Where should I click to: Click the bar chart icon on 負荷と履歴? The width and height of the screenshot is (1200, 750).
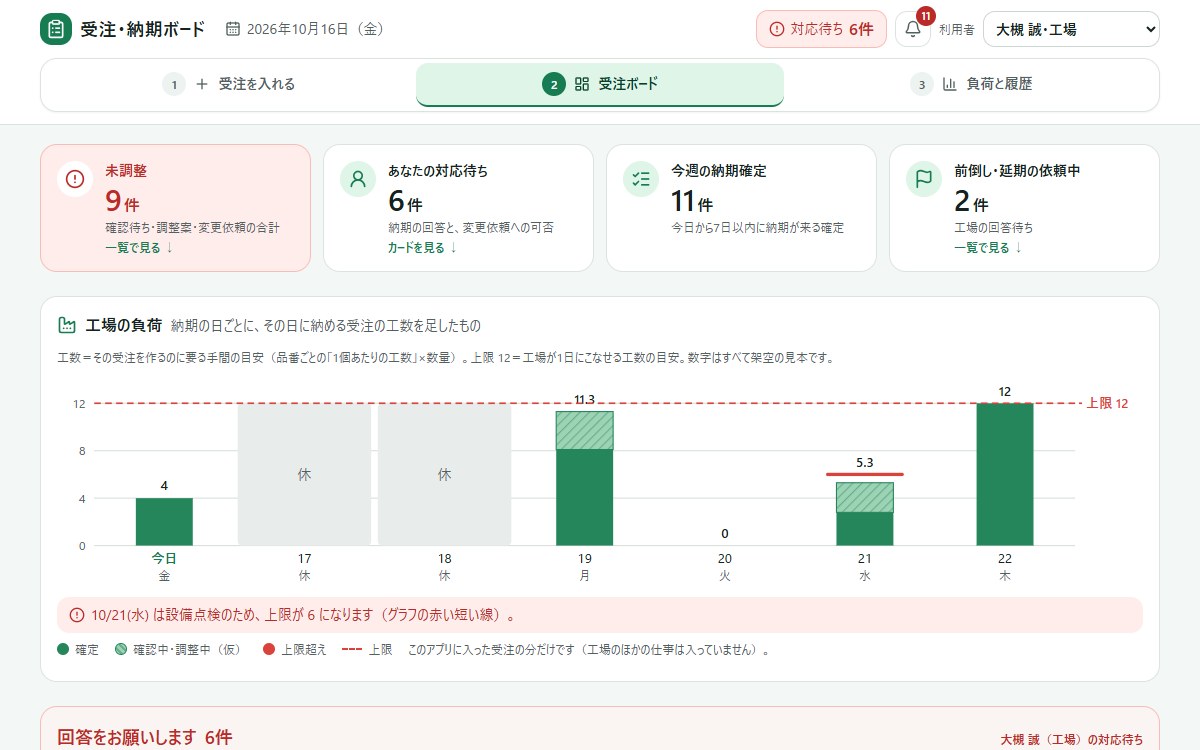point(950,84)
